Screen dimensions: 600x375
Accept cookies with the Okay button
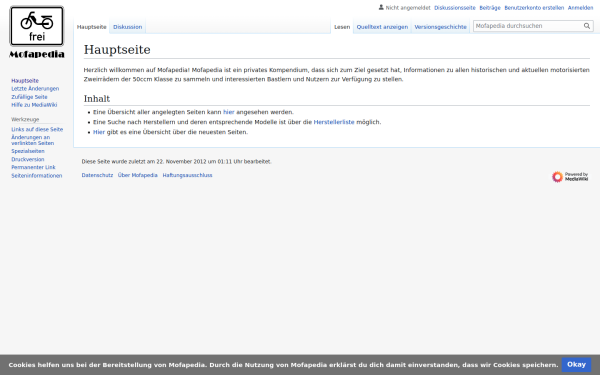click(576, 365)
